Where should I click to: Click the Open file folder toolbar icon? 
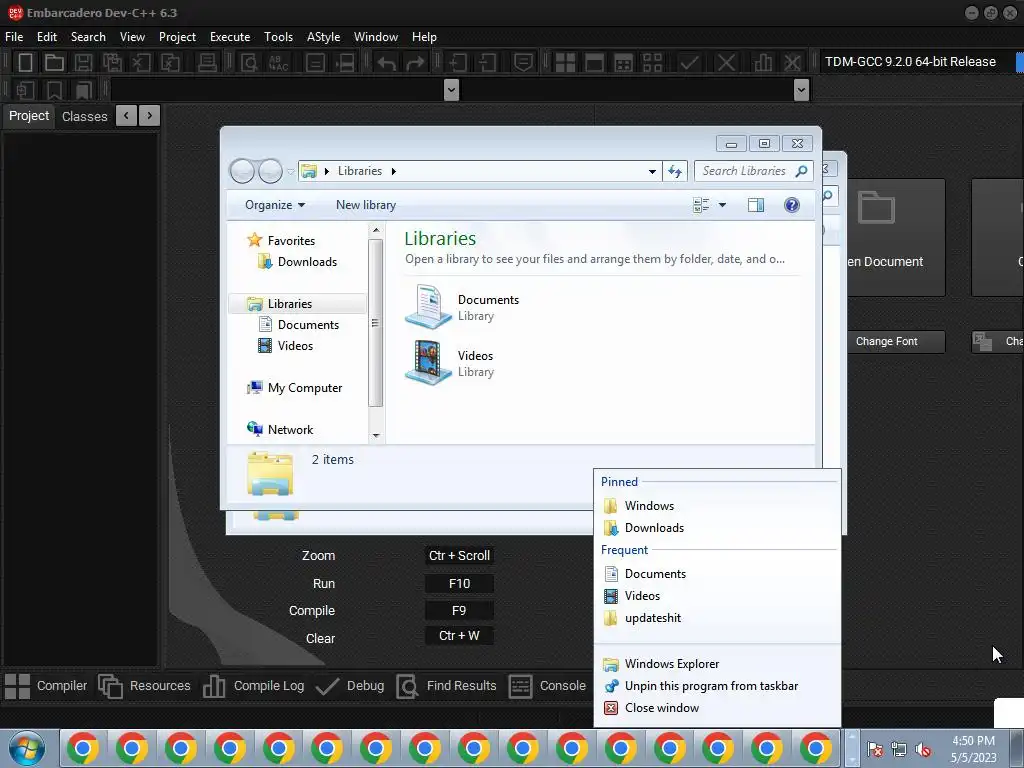(x=54, y=63)
